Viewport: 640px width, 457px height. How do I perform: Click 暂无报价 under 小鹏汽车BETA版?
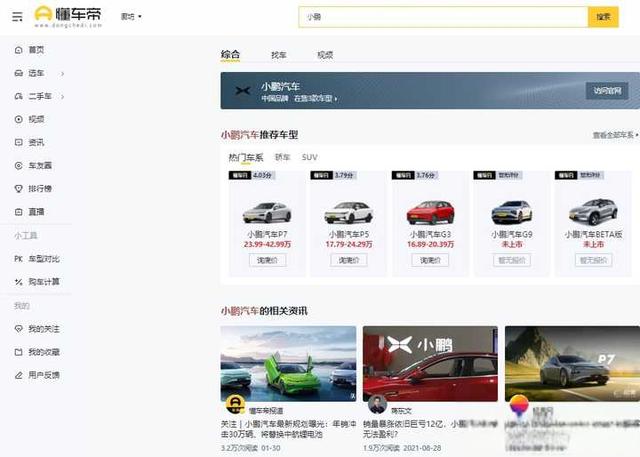(593, 260)
